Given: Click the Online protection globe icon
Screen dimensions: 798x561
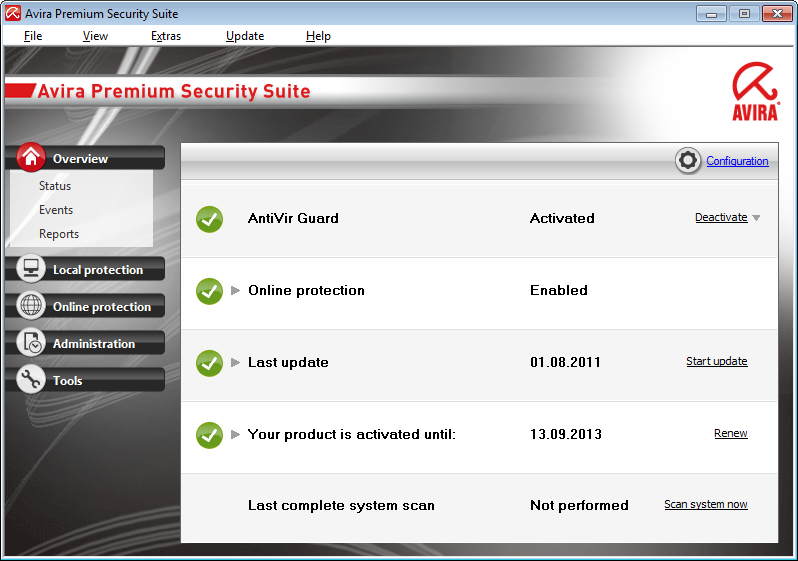Looking at the screenshot, I should pyautogui.click(x=31, y=306).
